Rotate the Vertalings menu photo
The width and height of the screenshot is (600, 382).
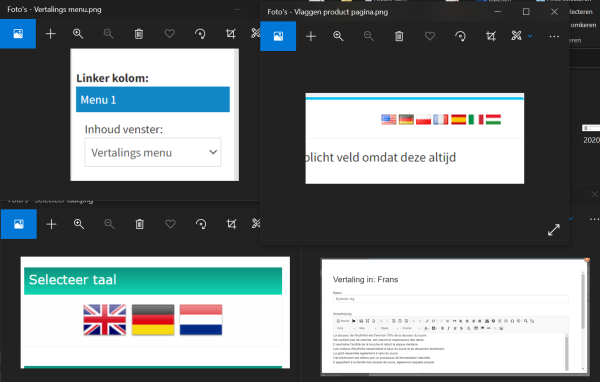click(200, 34)
